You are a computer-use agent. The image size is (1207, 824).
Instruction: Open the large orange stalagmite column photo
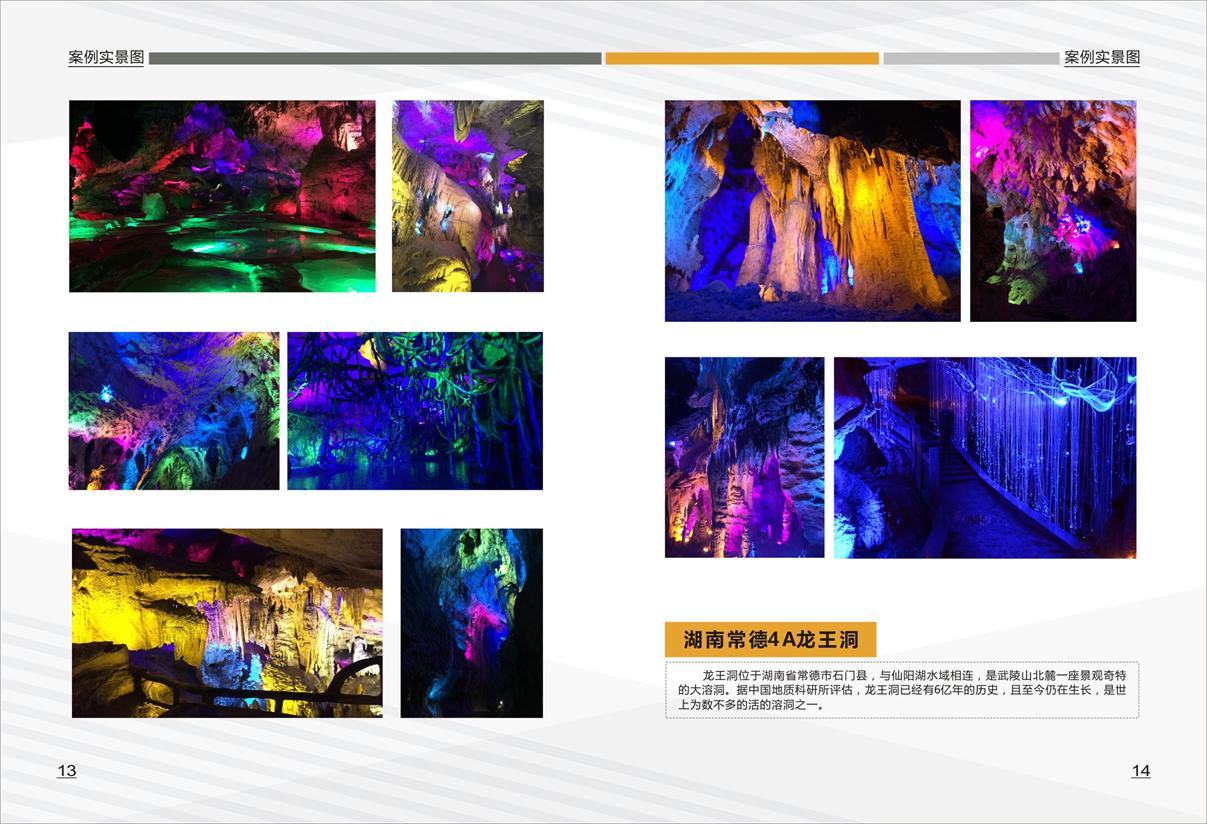coord(813,211)
